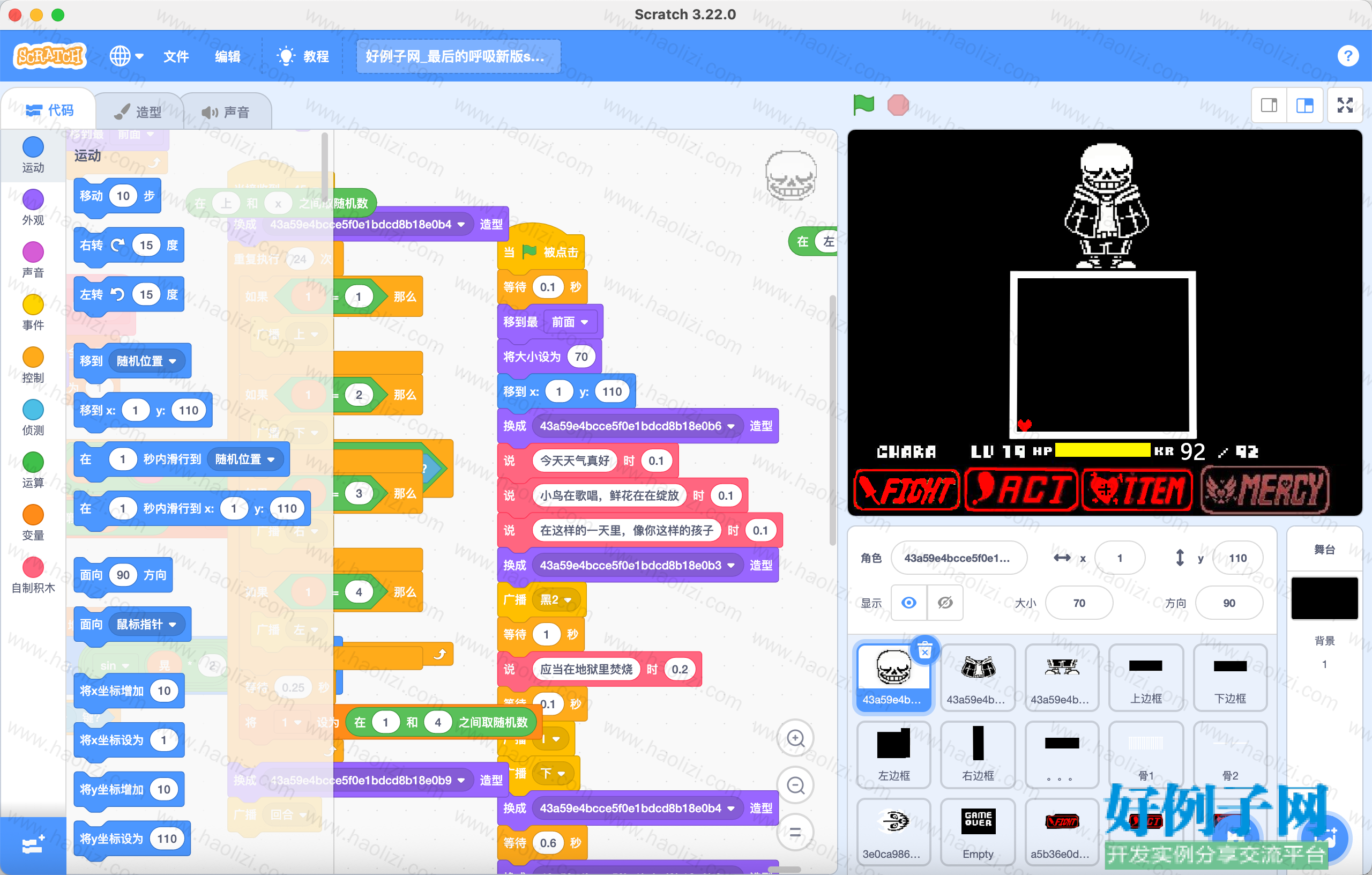Switch to the 造型 costumes tab

click(138, 112)
